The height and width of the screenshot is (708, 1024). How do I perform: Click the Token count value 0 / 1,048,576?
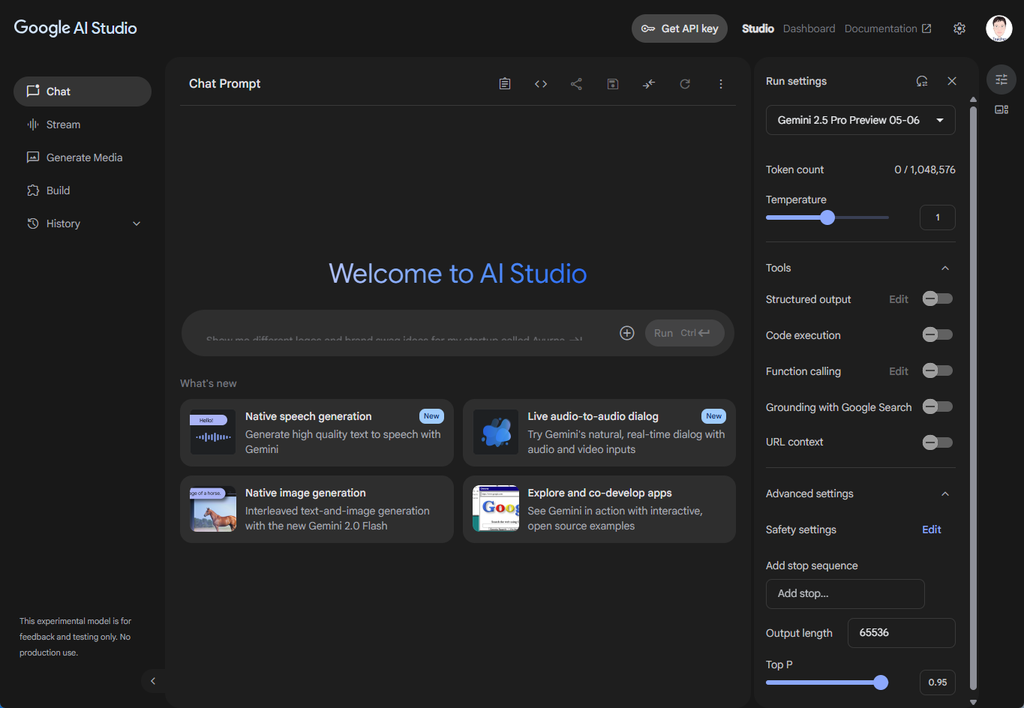pos(925,170)
